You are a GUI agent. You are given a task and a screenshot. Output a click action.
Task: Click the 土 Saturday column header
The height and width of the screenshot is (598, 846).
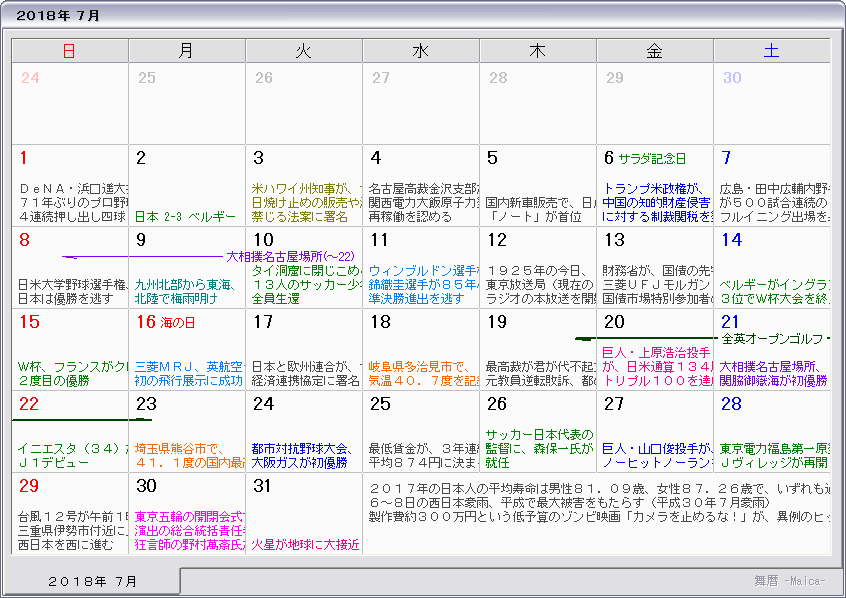772,51
